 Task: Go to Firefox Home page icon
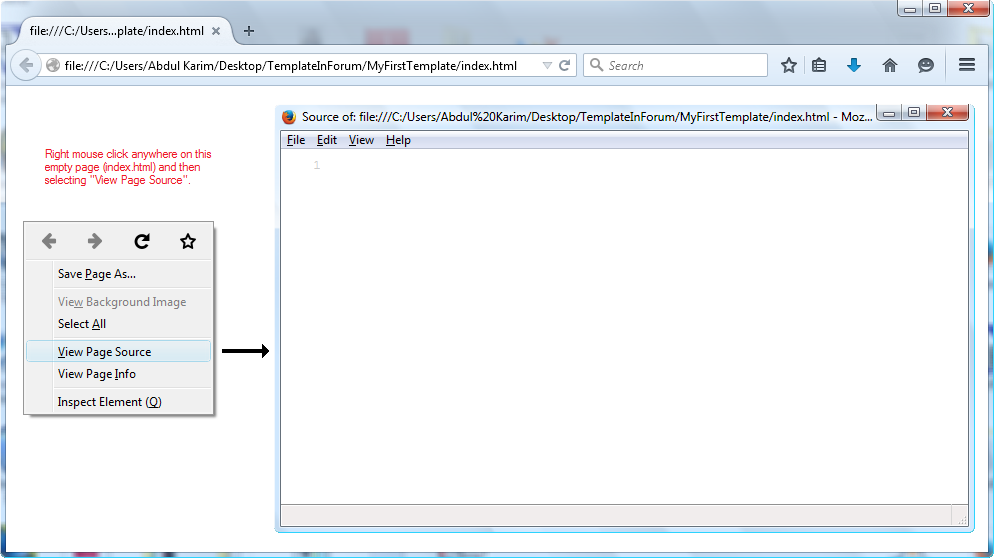tap(889, 65)
